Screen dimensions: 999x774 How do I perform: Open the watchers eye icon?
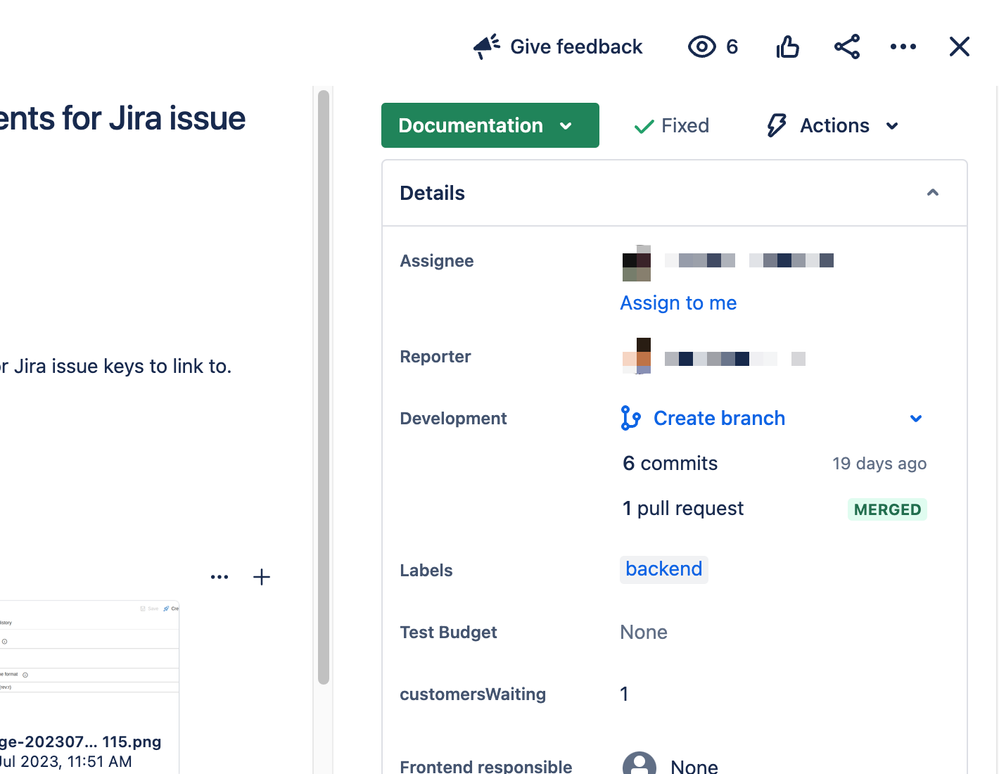click(701, 47)
